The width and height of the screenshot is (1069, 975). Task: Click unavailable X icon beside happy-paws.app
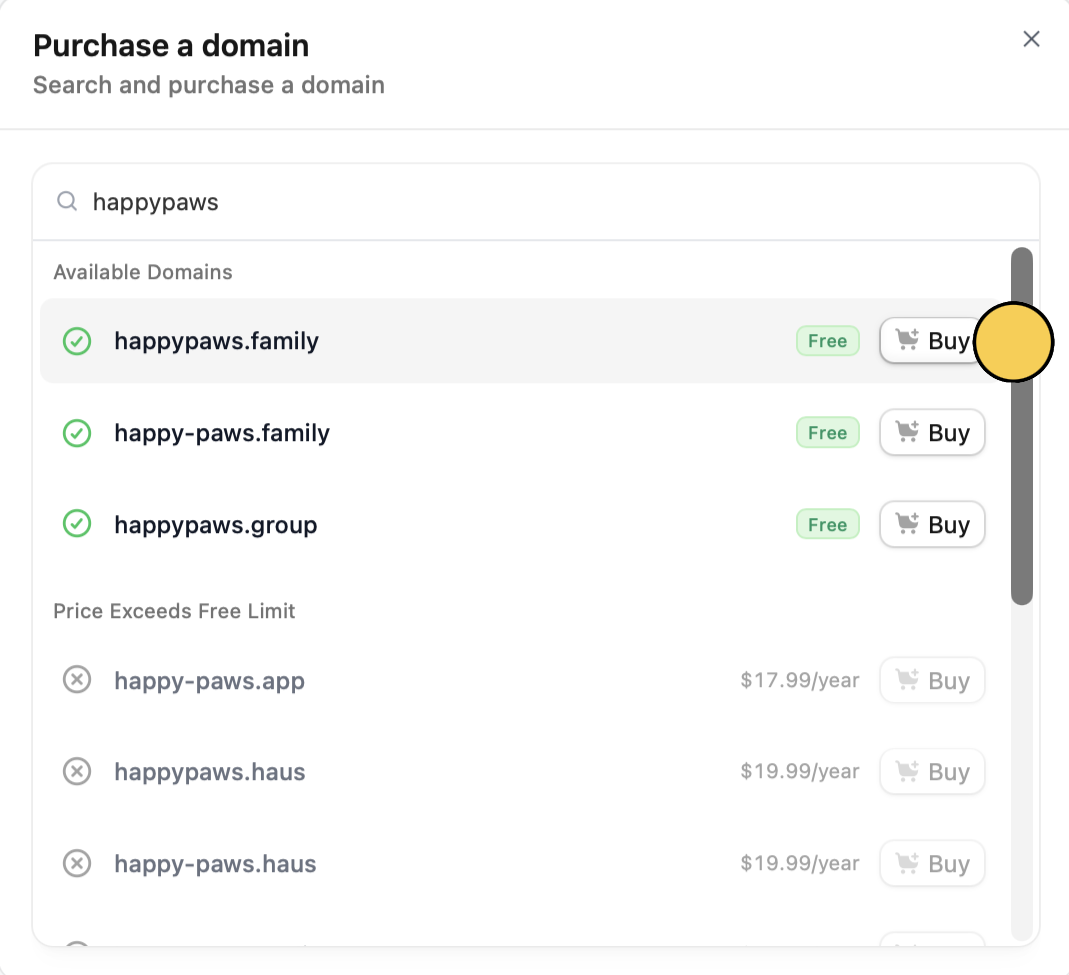tap(77, 680)
